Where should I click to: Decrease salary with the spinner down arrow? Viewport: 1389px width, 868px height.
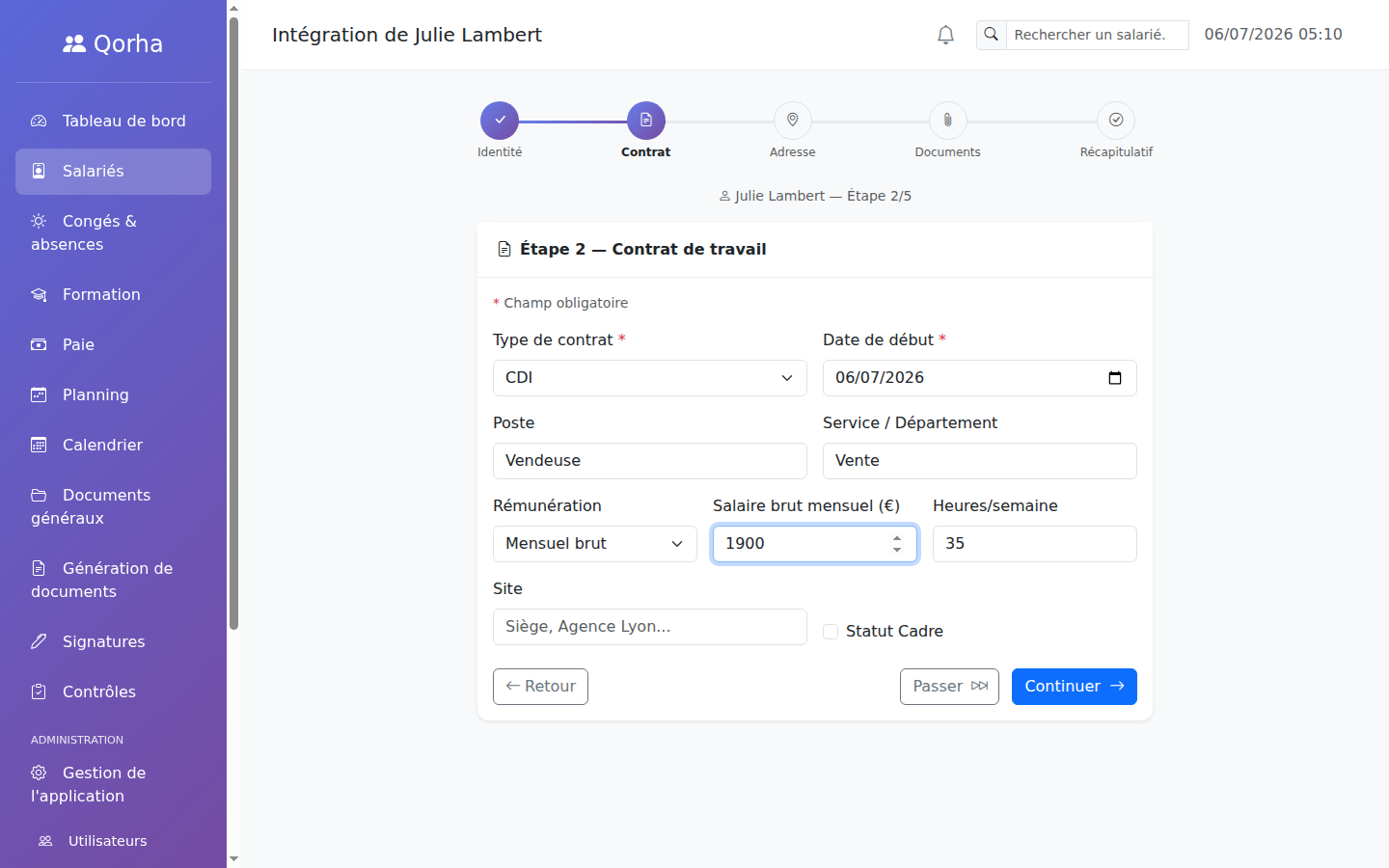click(897, 550)
